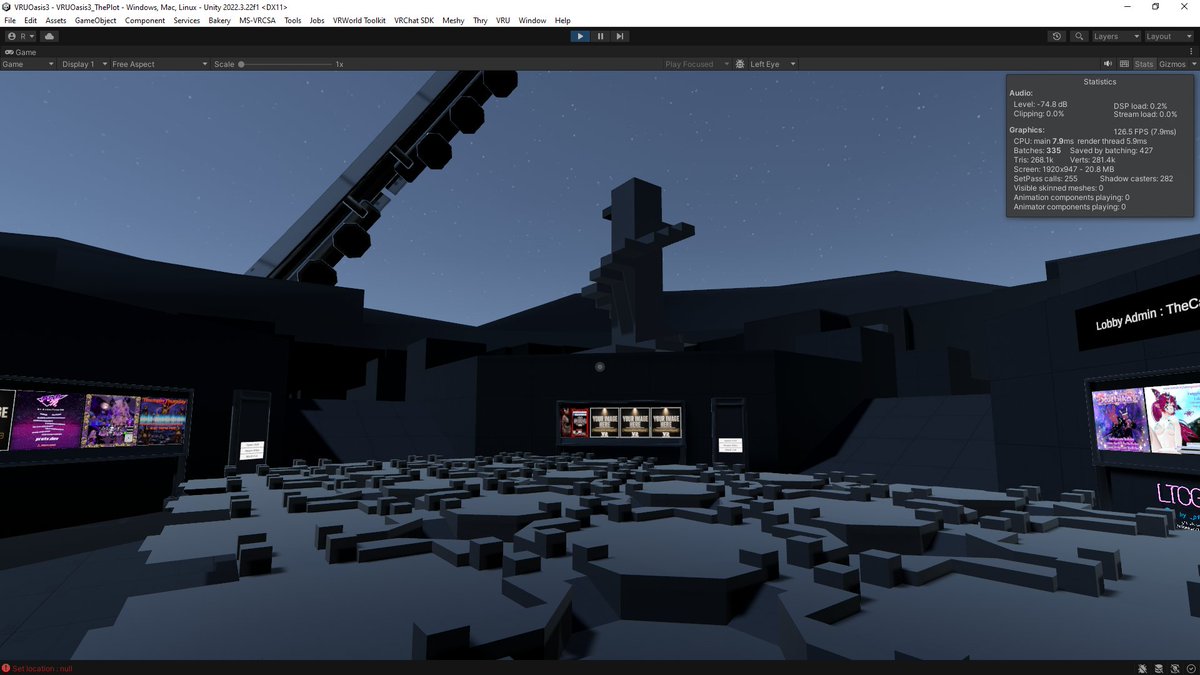This screenshot has width=1200, height=675.
Task: Toggle Mute Audio speaker icon
Action: 1107,64
